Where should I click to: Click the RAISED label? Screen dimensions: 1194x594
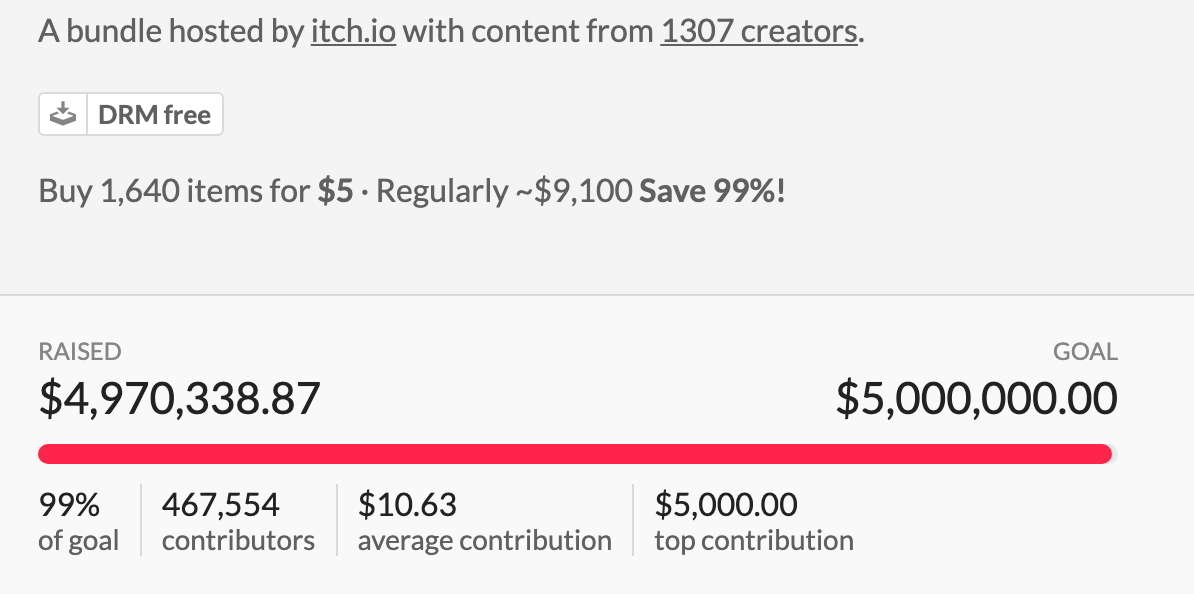click(x=80, y=352)
